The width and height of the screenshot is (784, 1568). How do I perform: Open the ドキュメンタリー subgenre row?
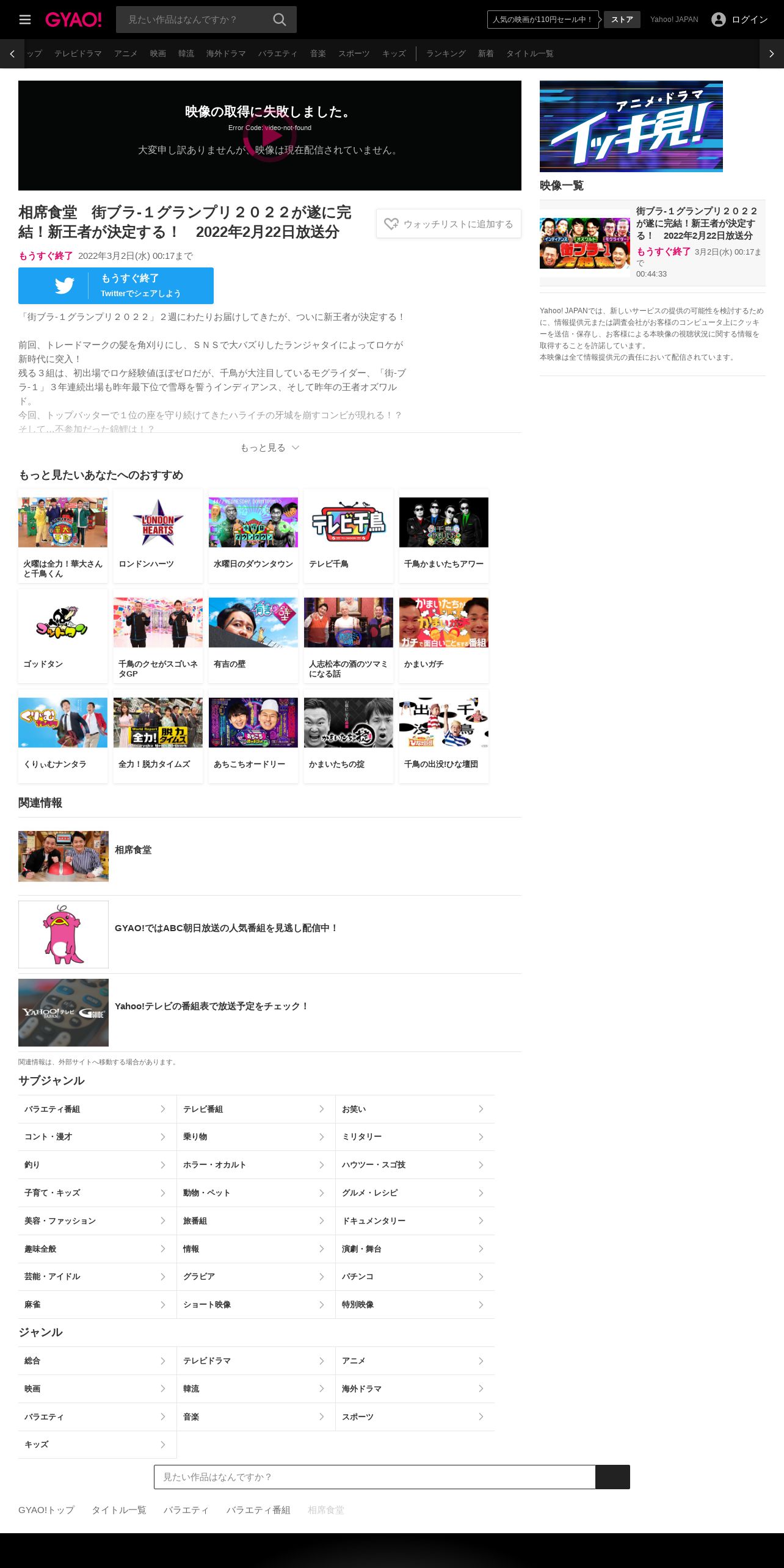[415, 1221]
